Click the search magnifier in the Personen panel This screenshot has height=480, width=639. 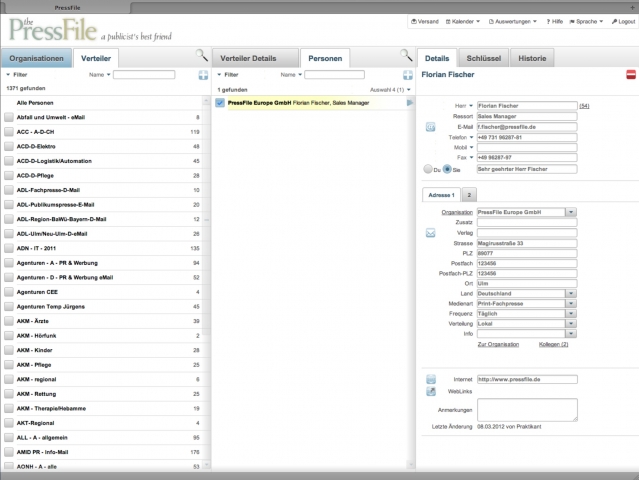405,56
